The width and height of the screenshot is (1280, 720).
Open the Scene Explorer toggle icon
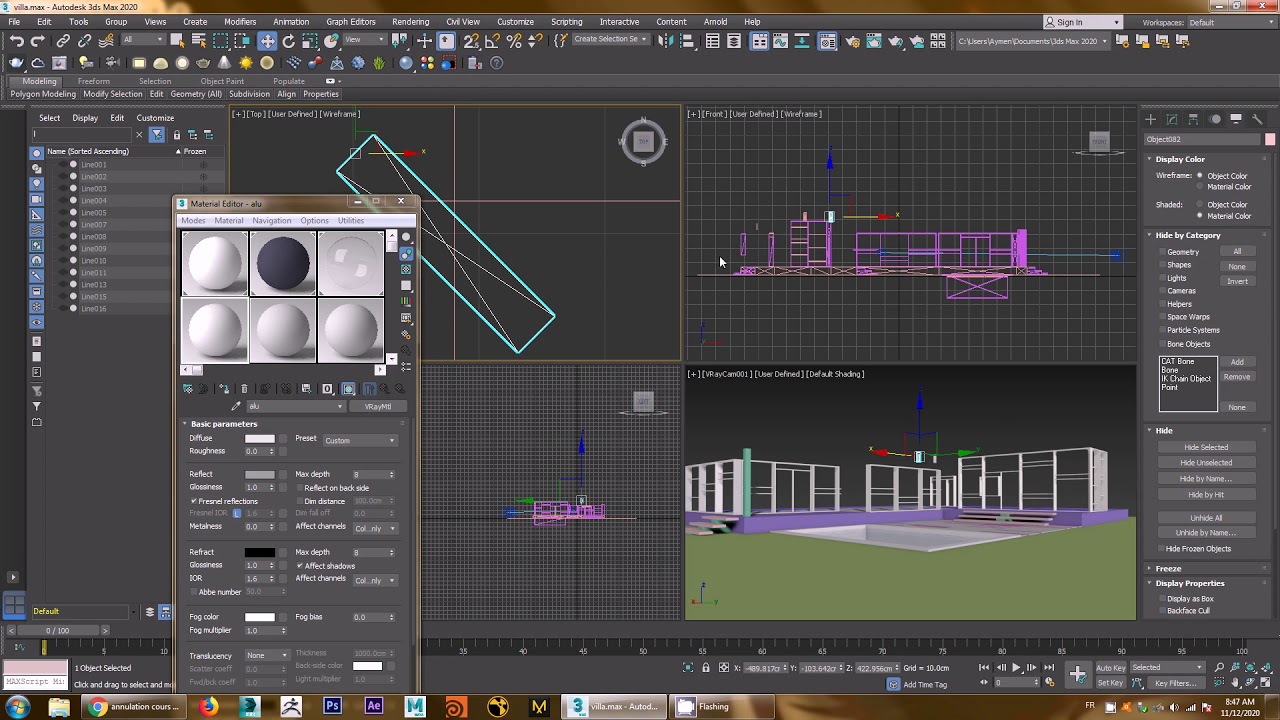tap(712, 41)
